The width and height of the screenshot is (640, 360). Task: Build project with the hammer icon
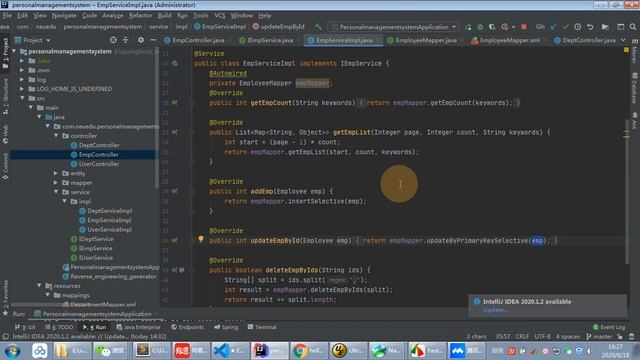pyautogui.click(x=318, y=27)
